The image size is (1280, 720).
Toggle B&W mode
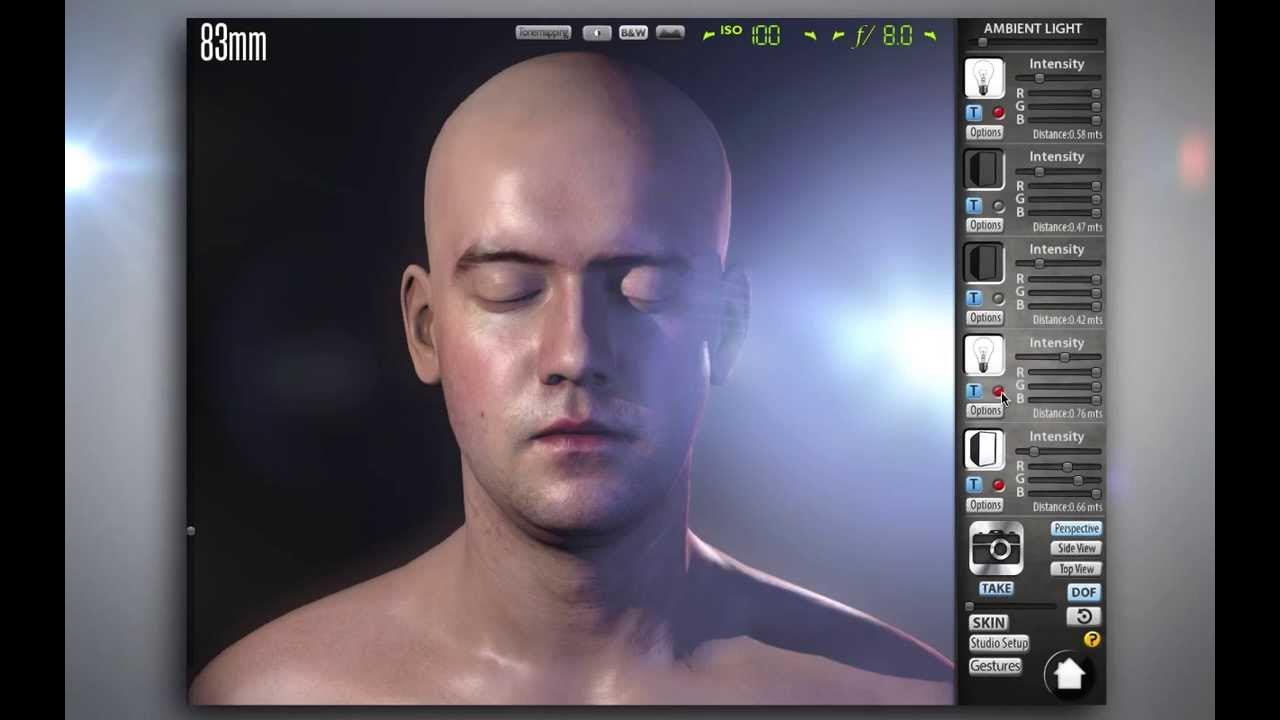point(633,33)
